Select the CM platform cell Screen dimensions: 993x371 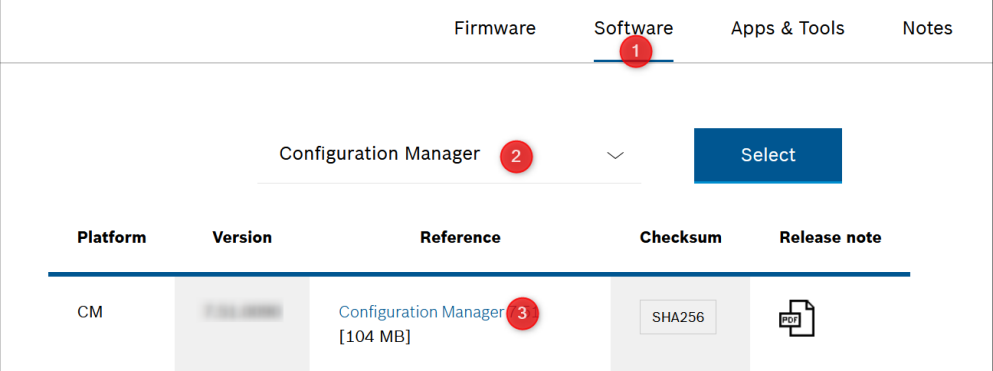point(89,312)
